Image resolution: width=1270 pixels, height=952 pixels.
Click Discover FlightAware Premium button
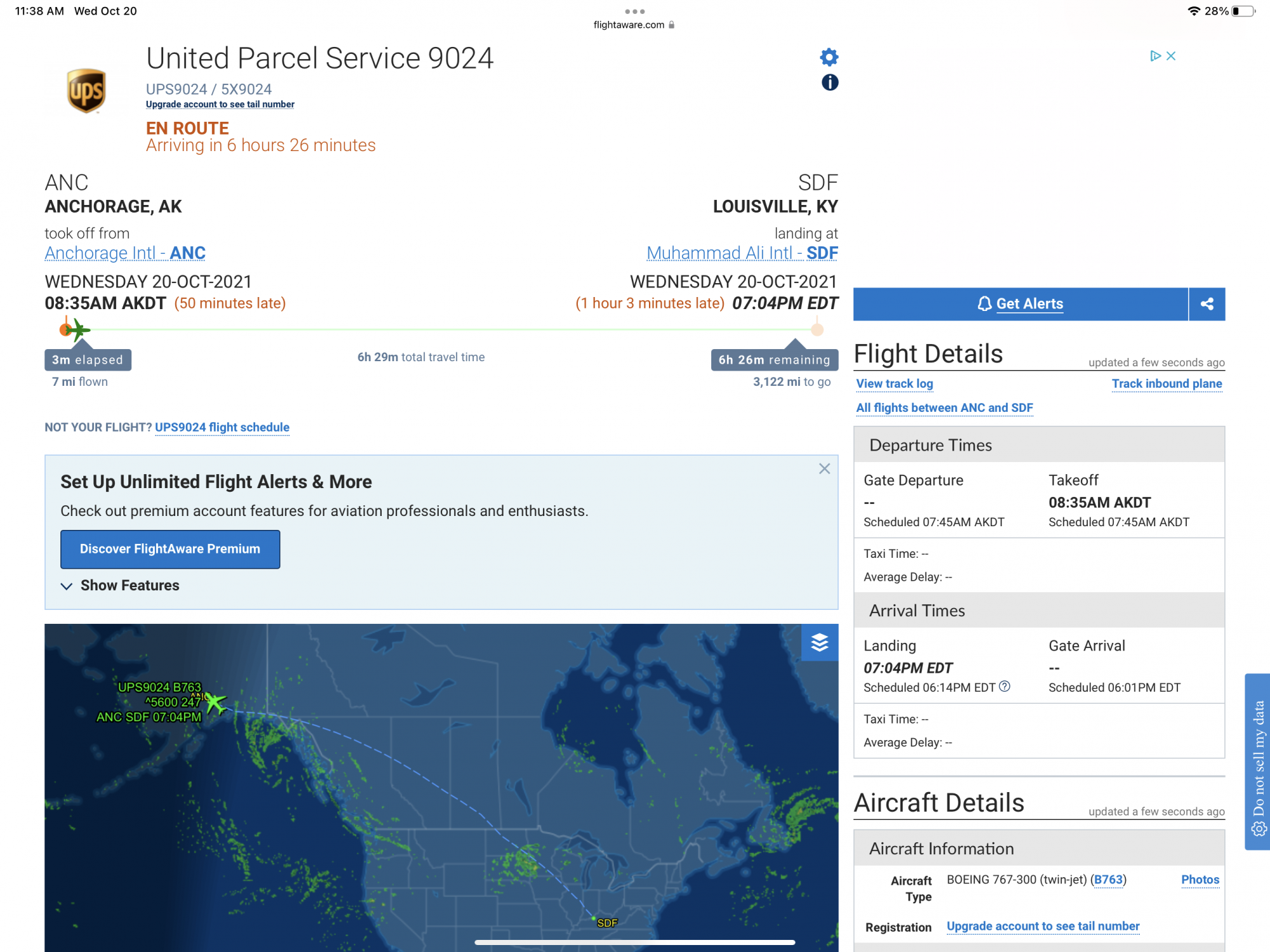[x=170, y=549]
